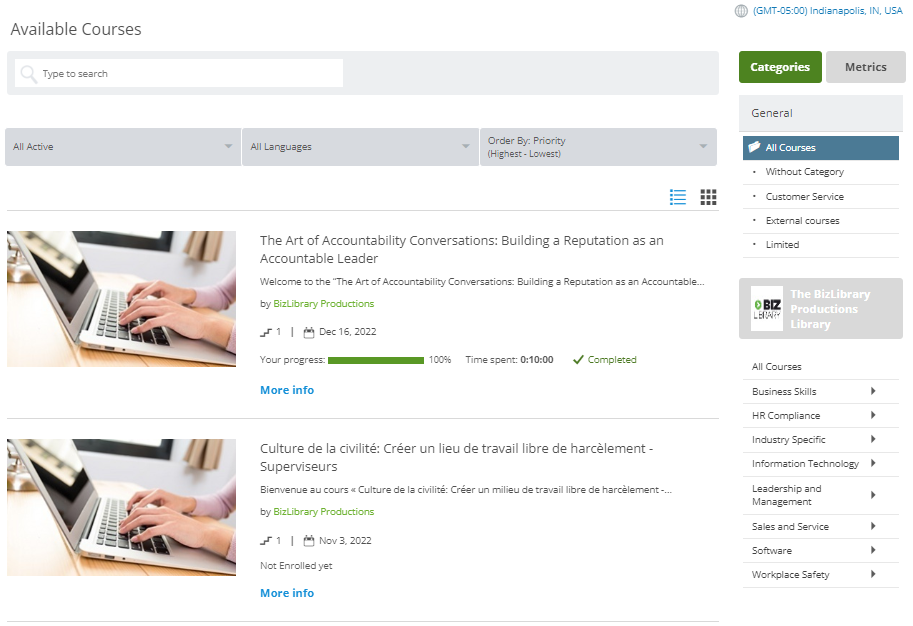Click the Type to search field

pyautogui.click(x=179, y=73)
